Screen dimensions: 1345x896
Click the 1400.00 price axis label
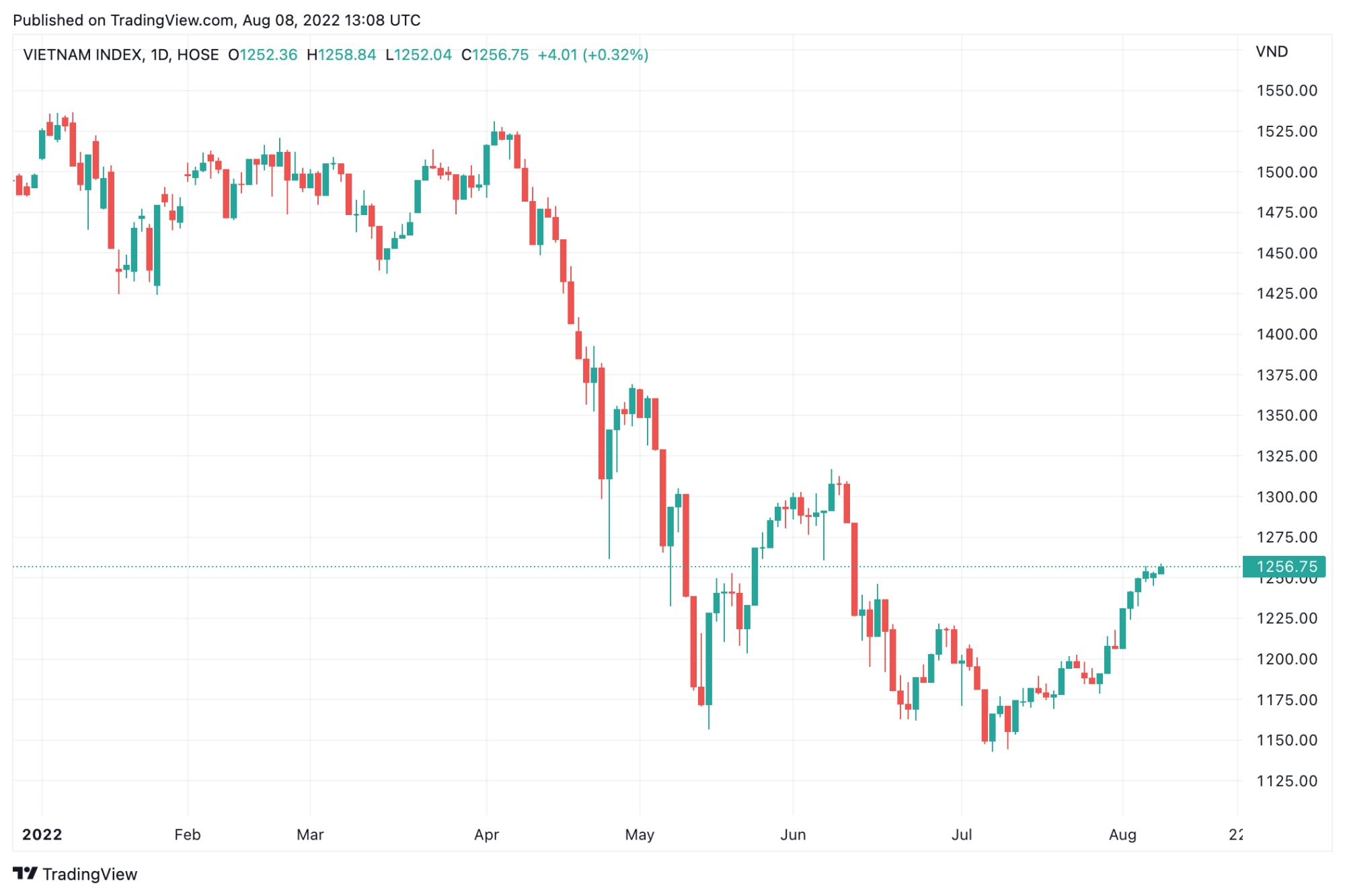click(x=1286, y=334)
